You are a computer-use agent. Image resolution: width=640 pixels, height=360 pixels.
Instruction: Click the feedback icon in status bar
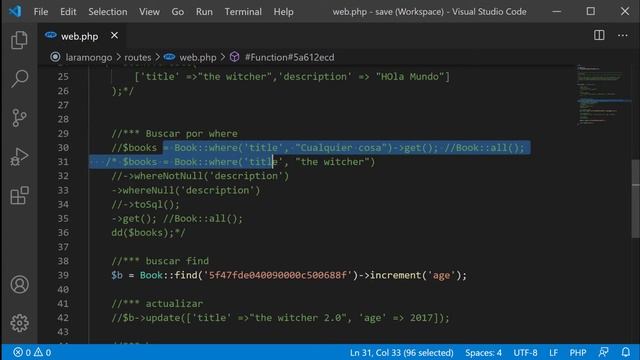click(603, 352)
